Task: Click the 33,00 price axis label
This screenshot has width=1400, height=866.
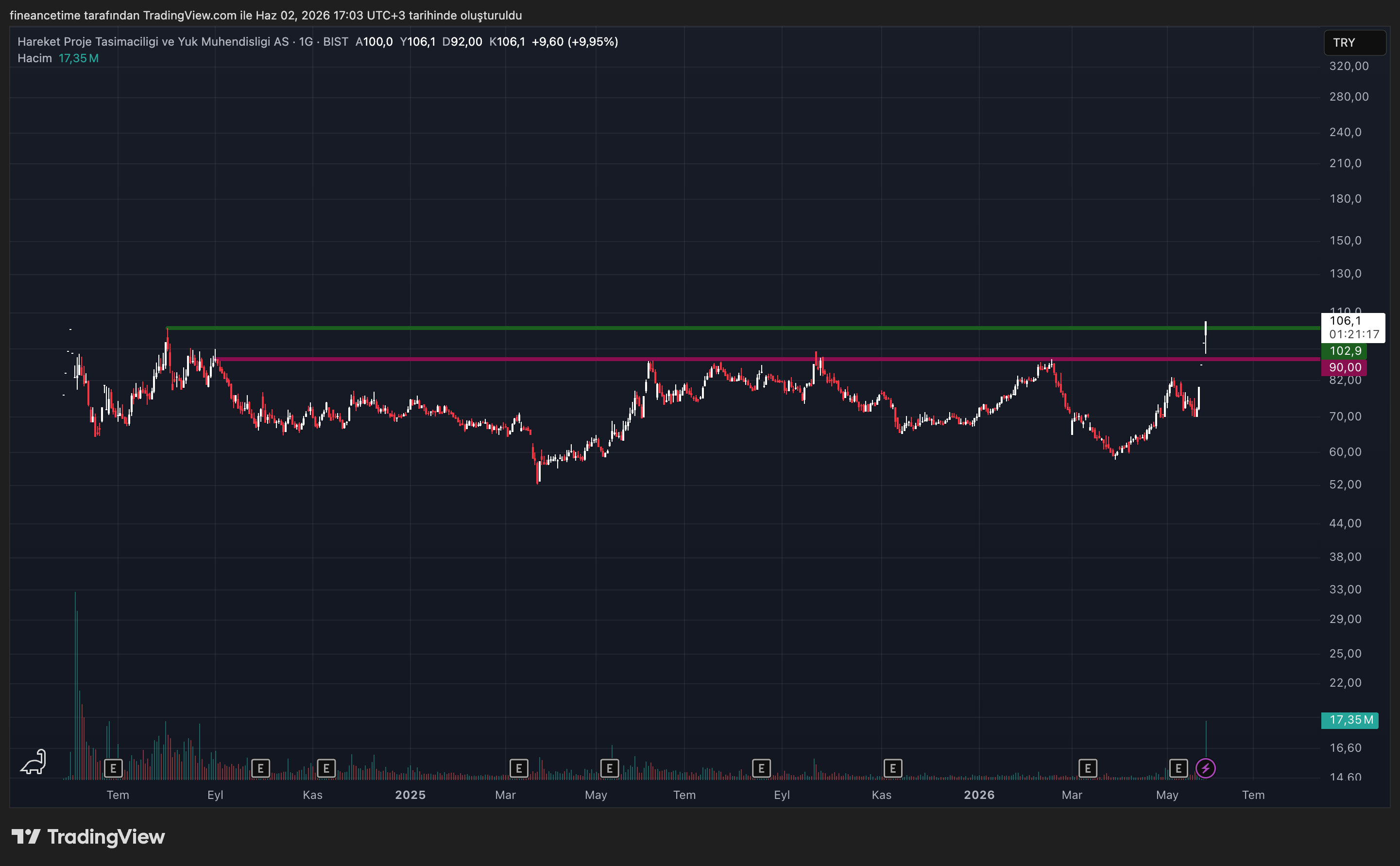Action: 1345,589
